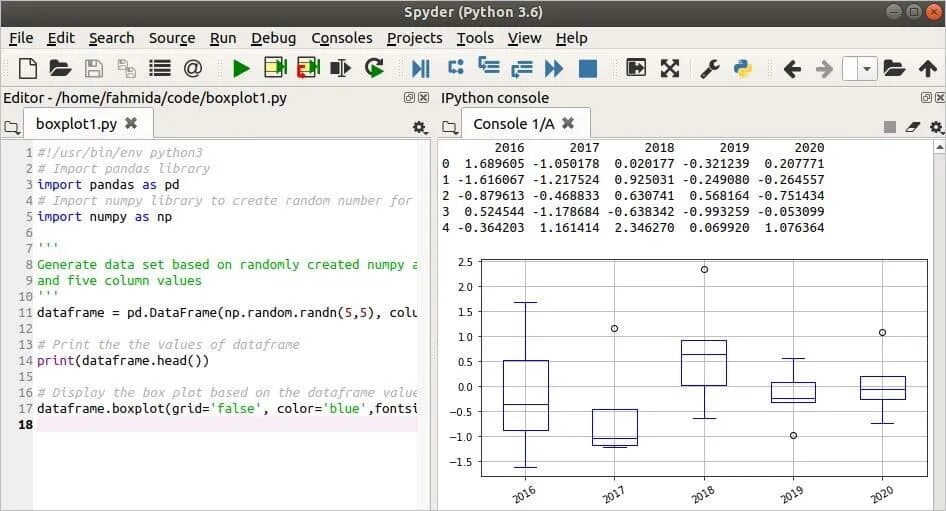Open the Consoles menu

[341, 38]
